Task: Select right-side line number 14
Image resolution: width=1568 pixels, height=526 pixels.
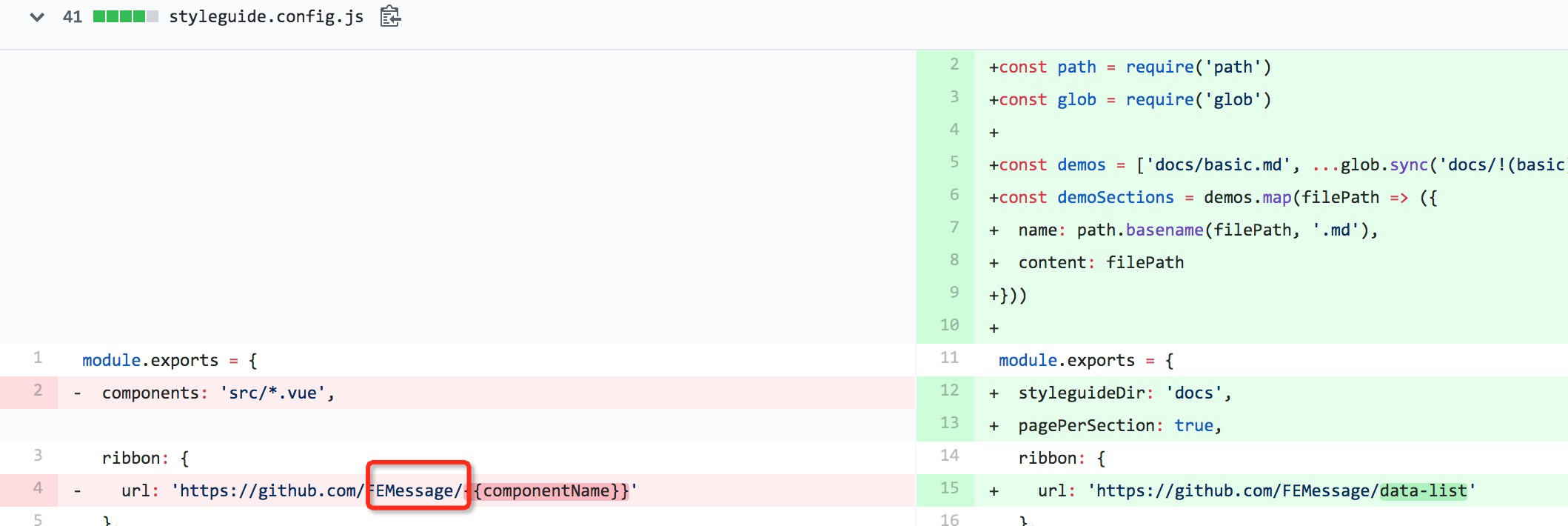Action: pyautogui.click(x=950, y=456)
